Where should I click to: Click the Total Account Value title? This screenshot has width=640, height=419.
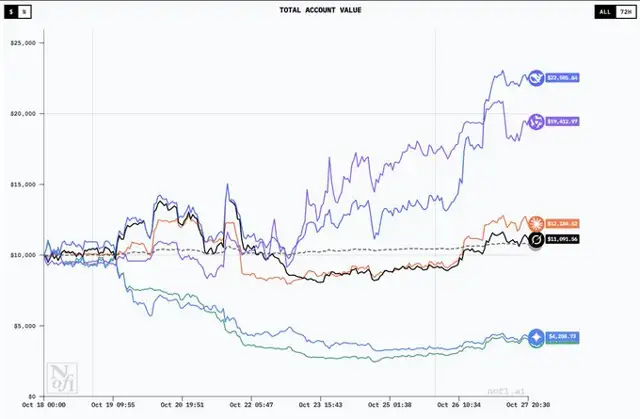click(320, 10)
